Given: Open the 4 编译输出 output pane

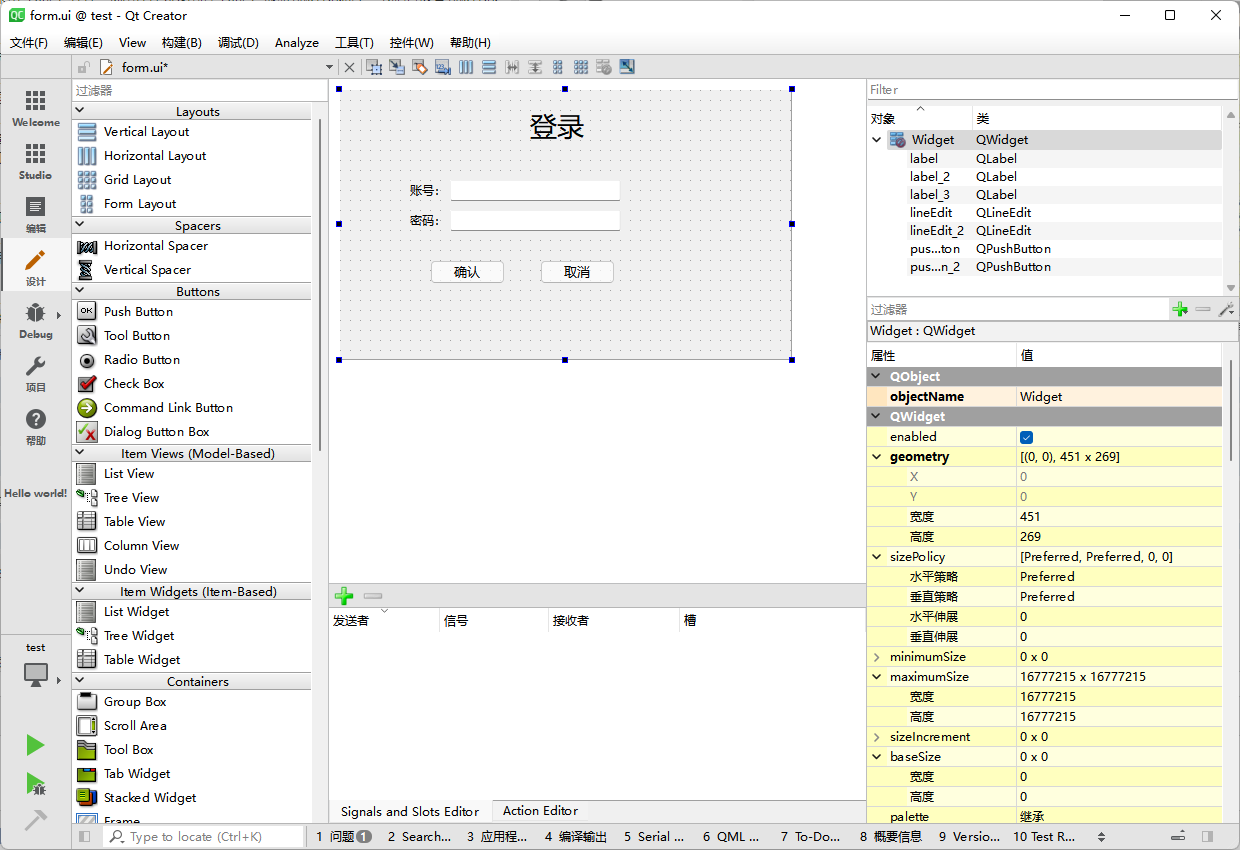Looking at the screenshot, I should click(x=575, y=837).
